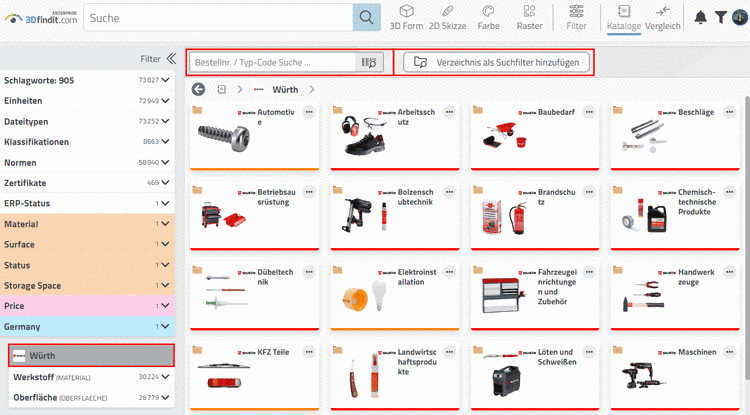Screen dimensions: 750x415
Task: Click Verzeichnis als Suchfilter hinzufügen
Action: tap(496, 63)
